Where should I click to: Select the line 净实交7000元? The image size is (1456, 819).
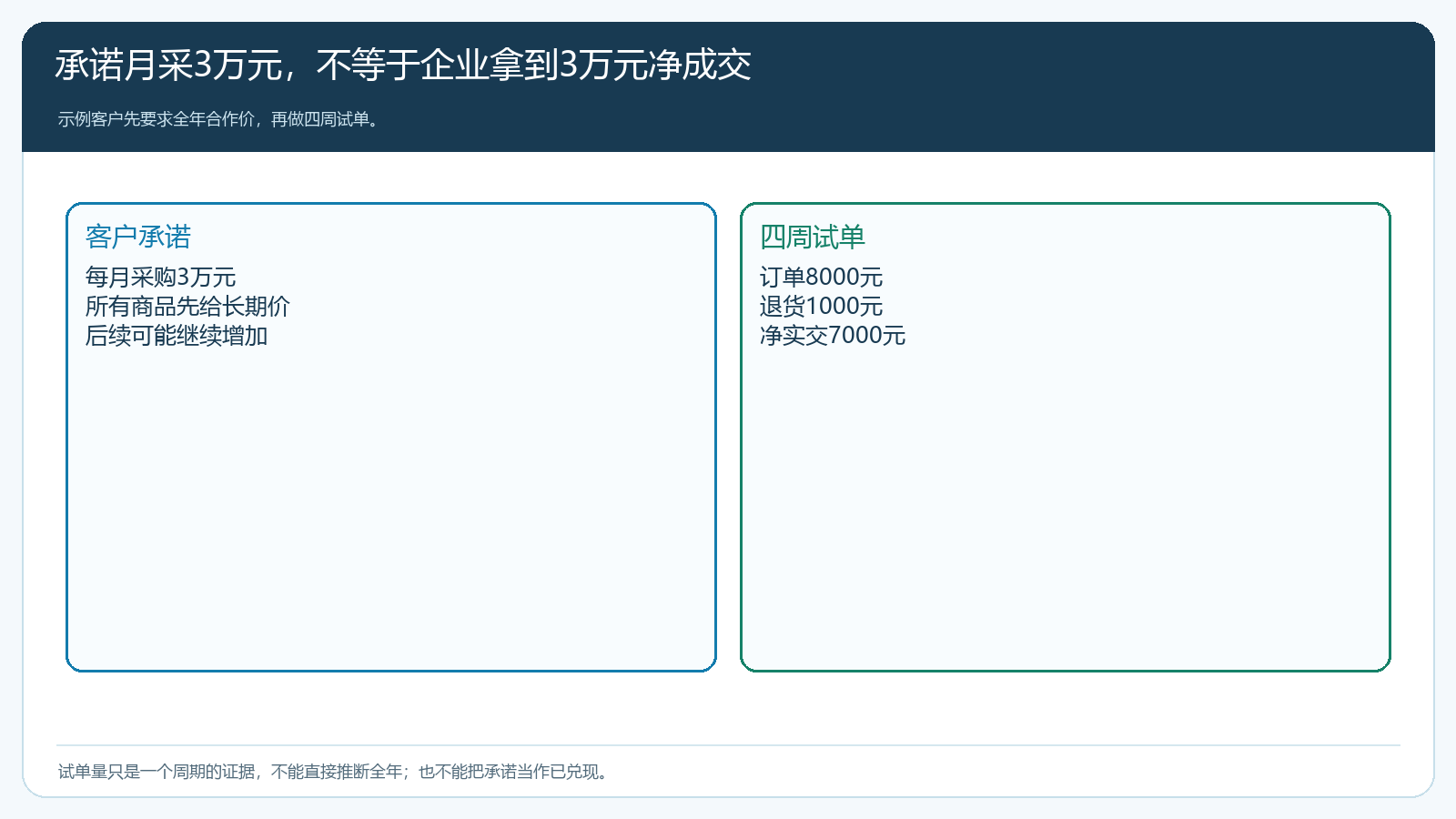[x=833, y=335]
